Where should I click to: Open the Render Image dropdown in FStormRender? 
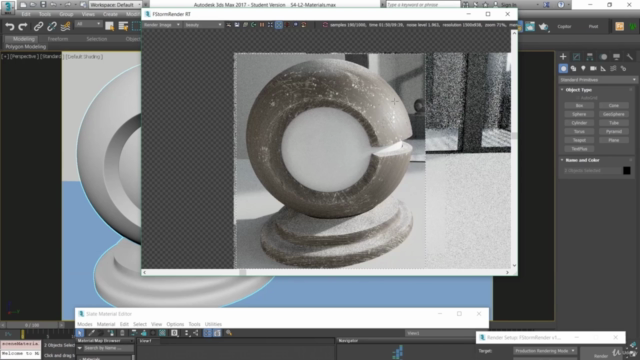tap(162, 25)
